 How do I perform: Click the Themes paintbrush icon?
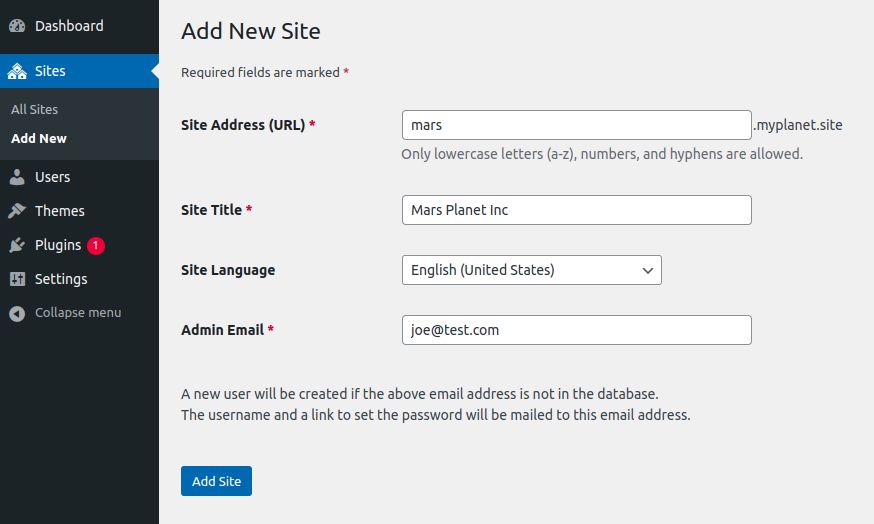[x=17, y=211]
